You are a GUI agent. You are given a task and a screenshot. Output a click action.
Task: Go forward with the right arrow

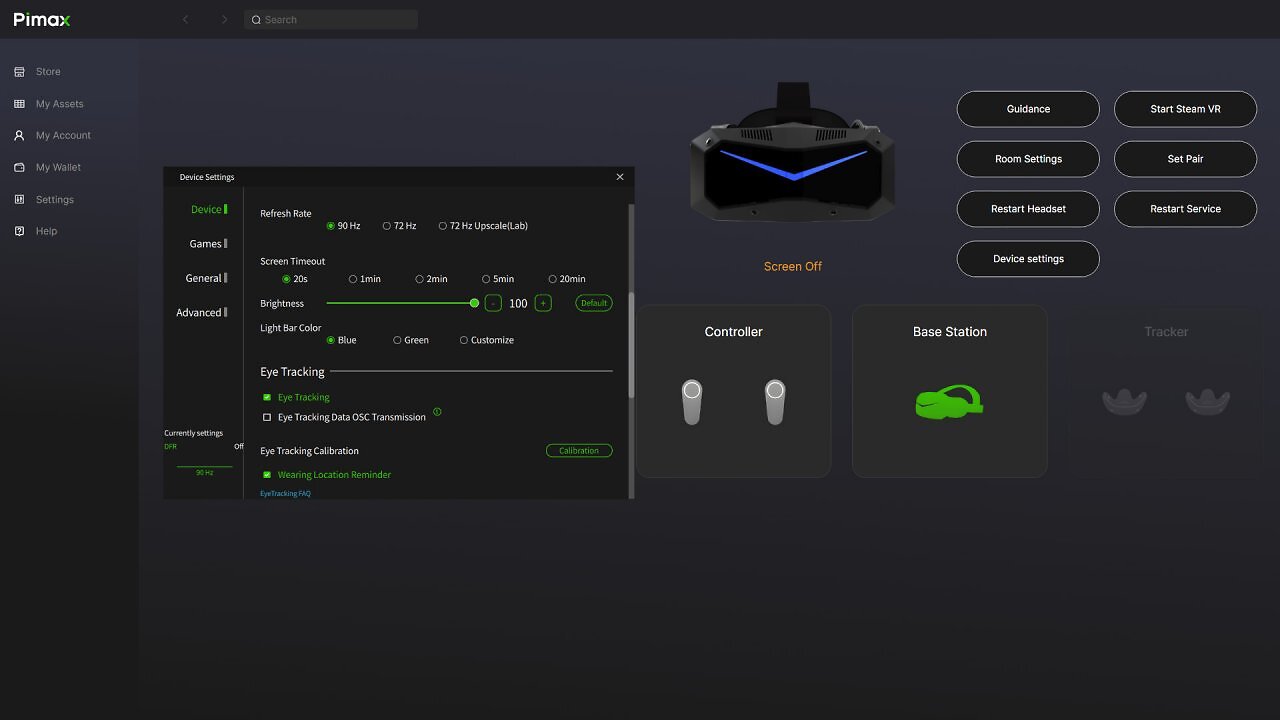point(224,19)
